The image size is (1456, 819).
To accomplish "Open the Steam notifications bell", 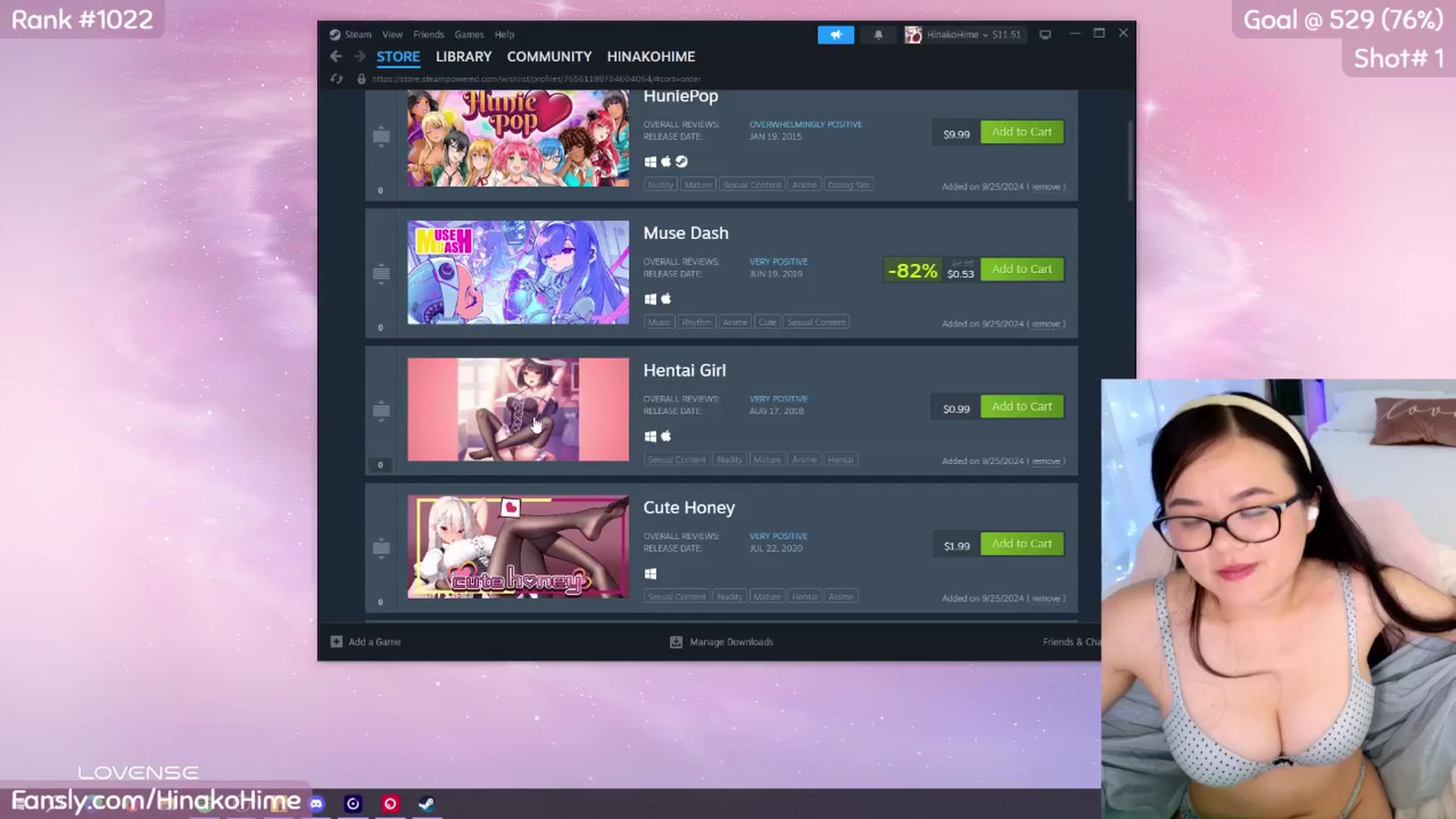I will [x=878, y=35].
